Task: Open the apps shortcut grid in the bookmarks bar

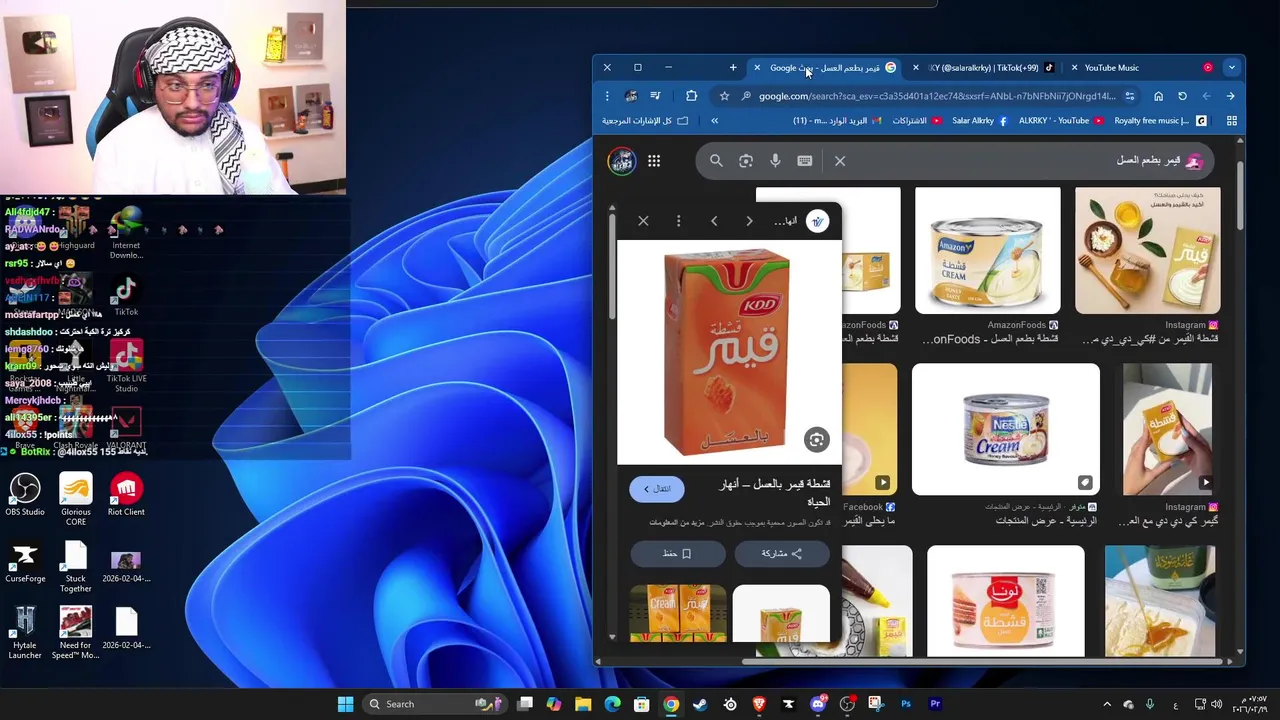Action: click(1232, 121)
